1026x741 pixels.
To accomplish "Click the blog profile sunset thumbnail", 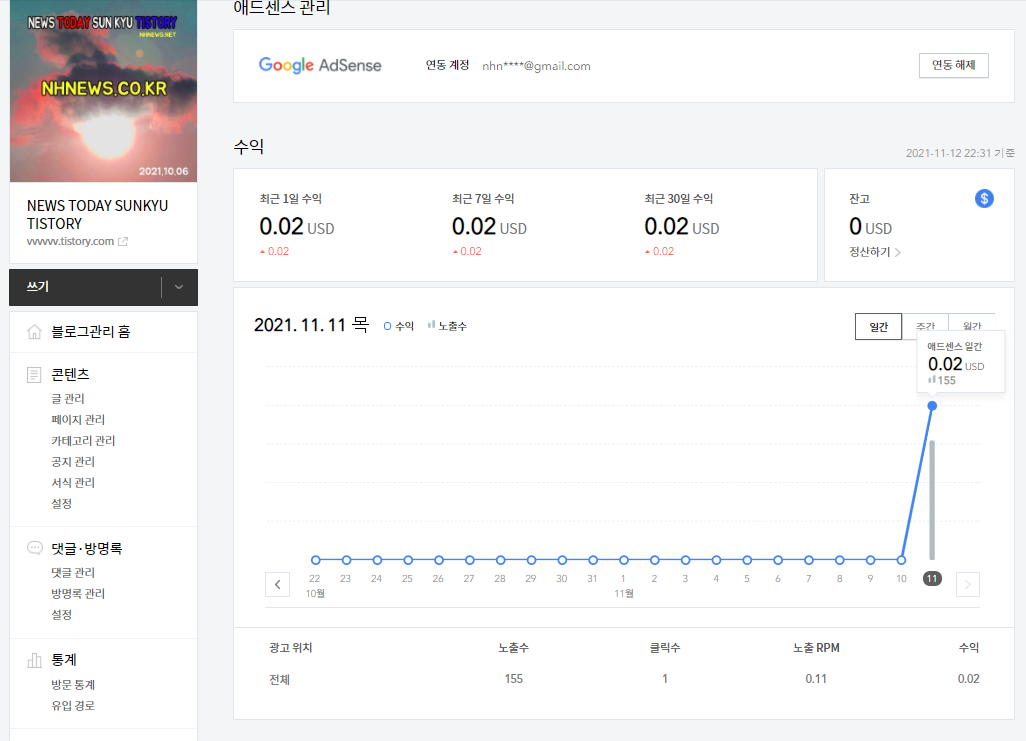I will point(103,91).
